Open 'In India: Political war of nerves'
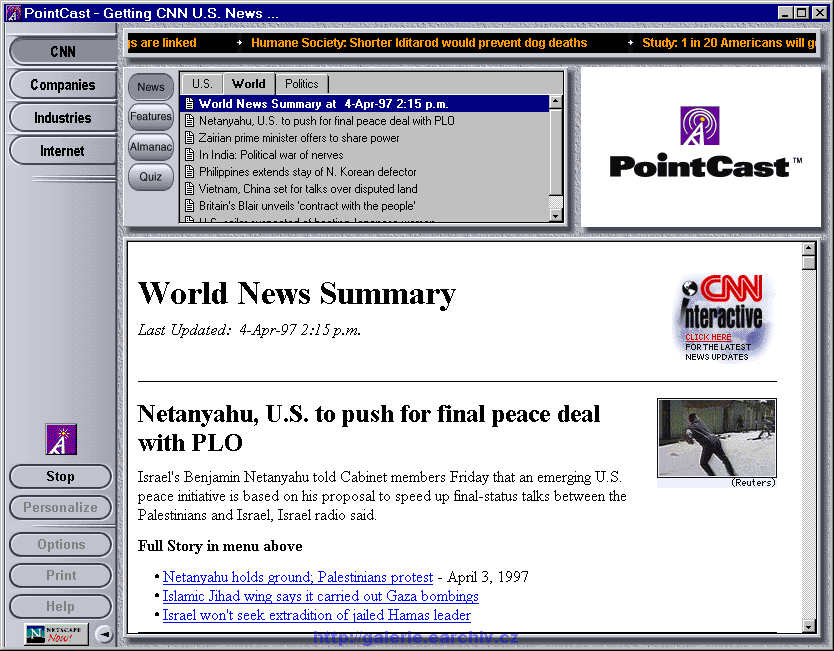Image resolution: width=834 pixels, height=651 pixels. (x=364, y=155)
